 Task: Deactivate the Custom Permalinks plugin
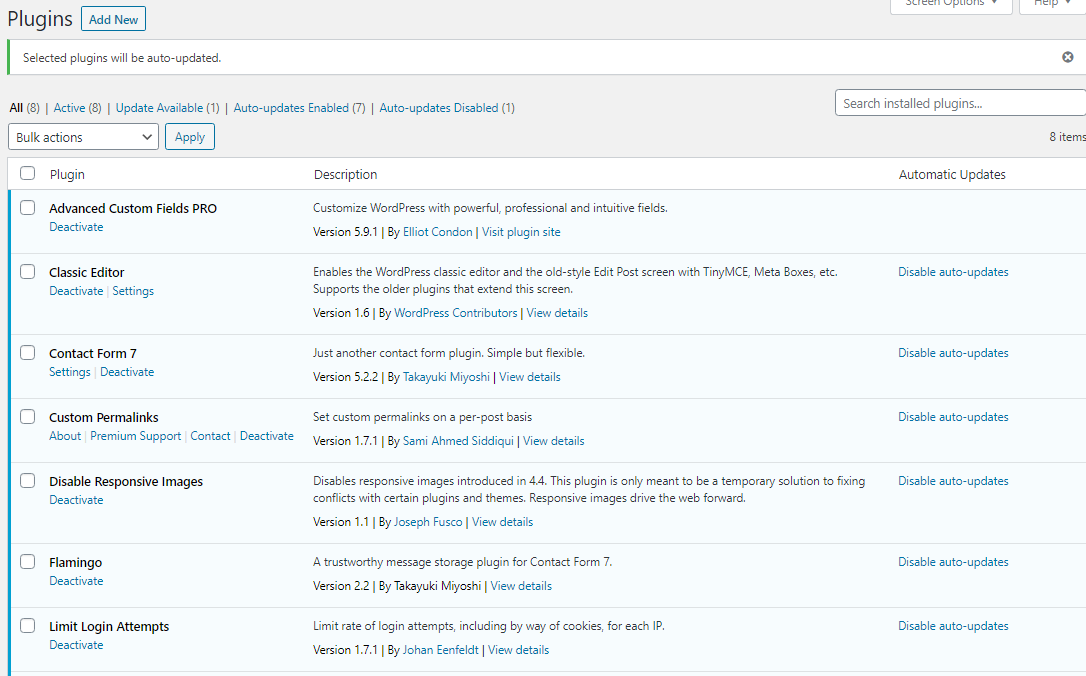click(x=267, y=436)
